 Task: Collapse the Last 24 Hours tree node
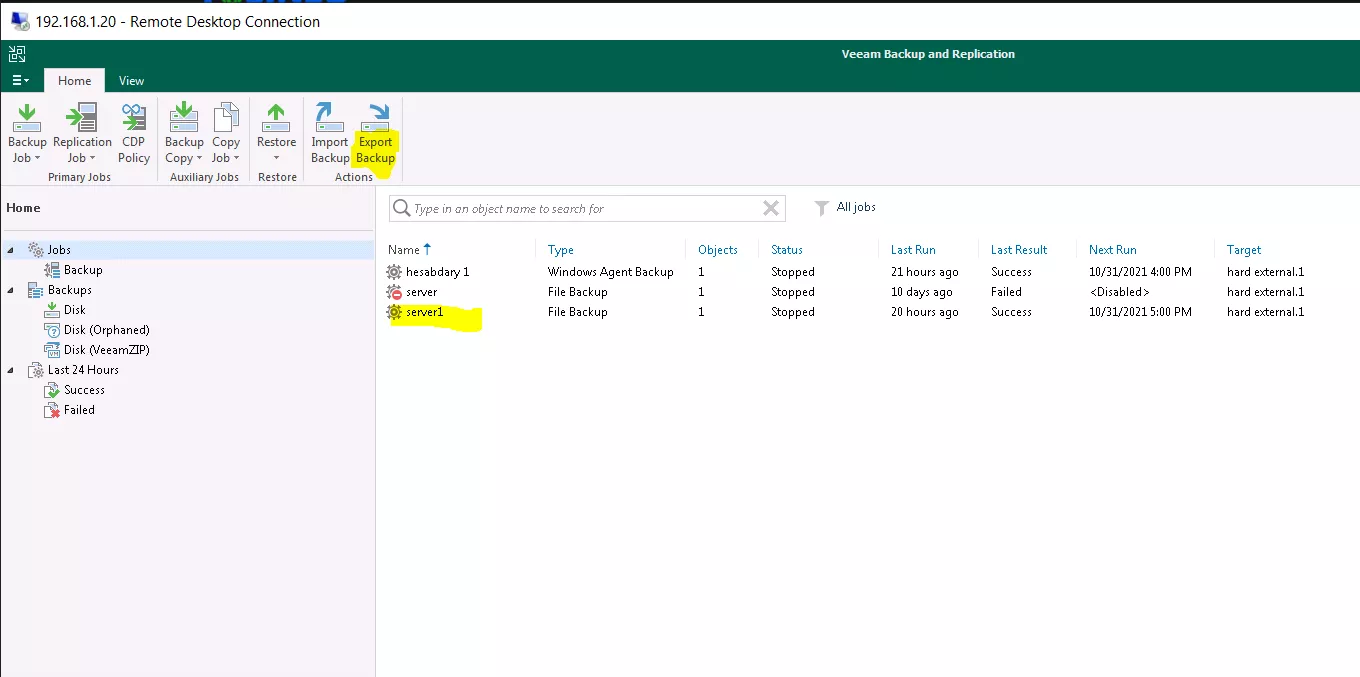coord(10,370)
